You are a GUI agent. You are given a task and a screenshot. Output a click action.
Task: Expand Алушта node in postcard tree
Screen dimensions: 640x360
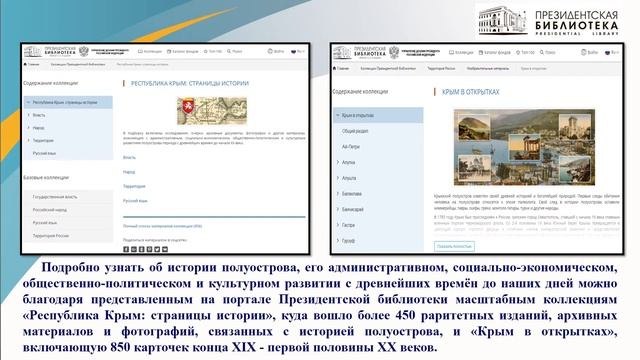pyautogui.click(x=338, y=178)
